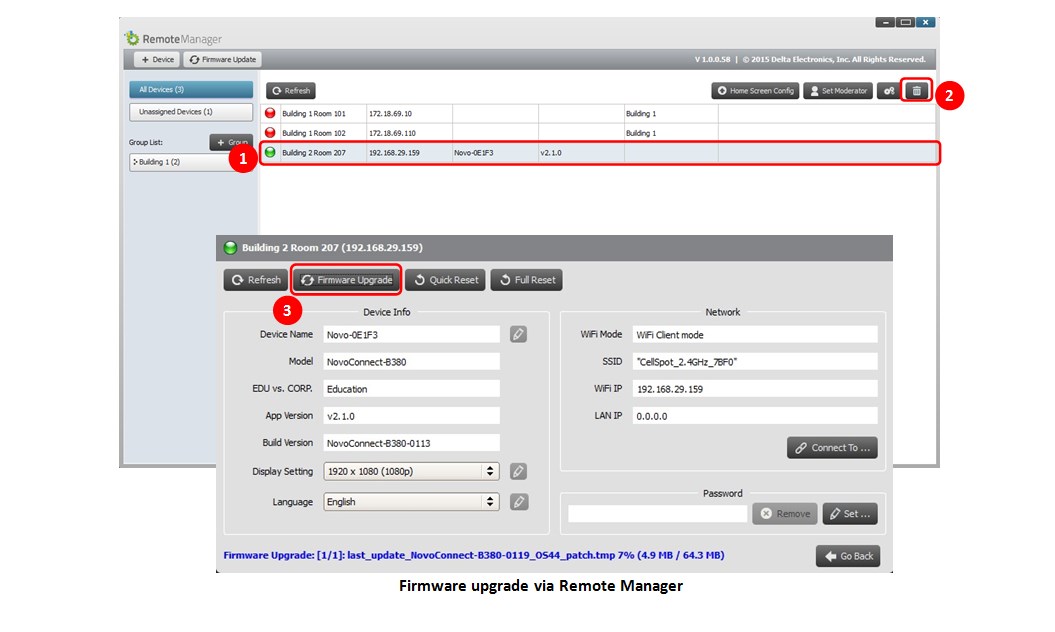Select All Devices (3) filter
The height and width of the screenshot is (632, 1055).
click(x=191, y=90)
